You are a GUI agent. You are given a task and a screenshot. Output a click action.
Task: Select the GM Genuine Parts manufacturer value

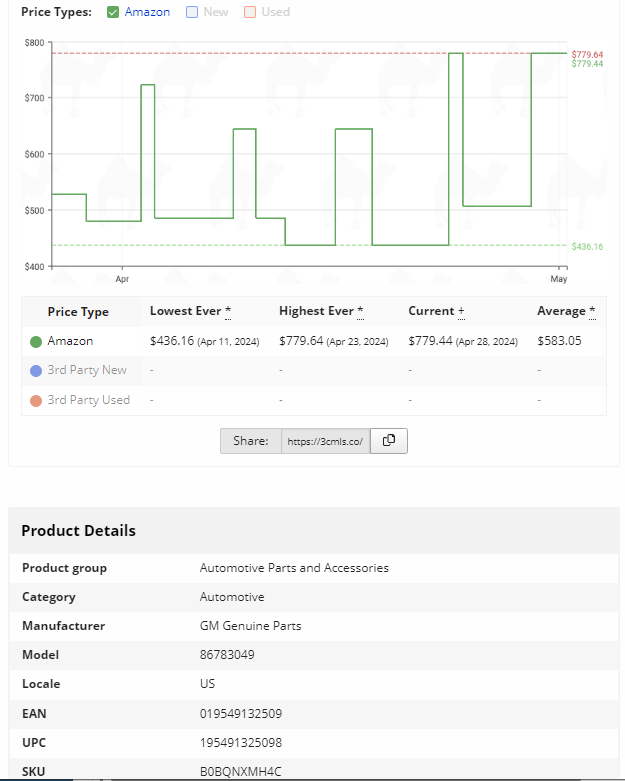click(250, 626)
